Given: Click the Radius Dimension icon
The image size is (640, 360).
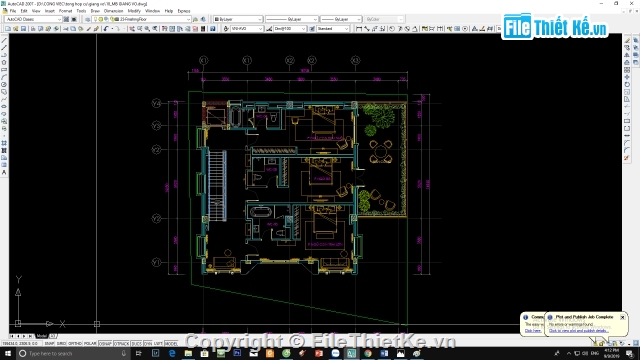Looking at the screenshot, I should [392, 29].
